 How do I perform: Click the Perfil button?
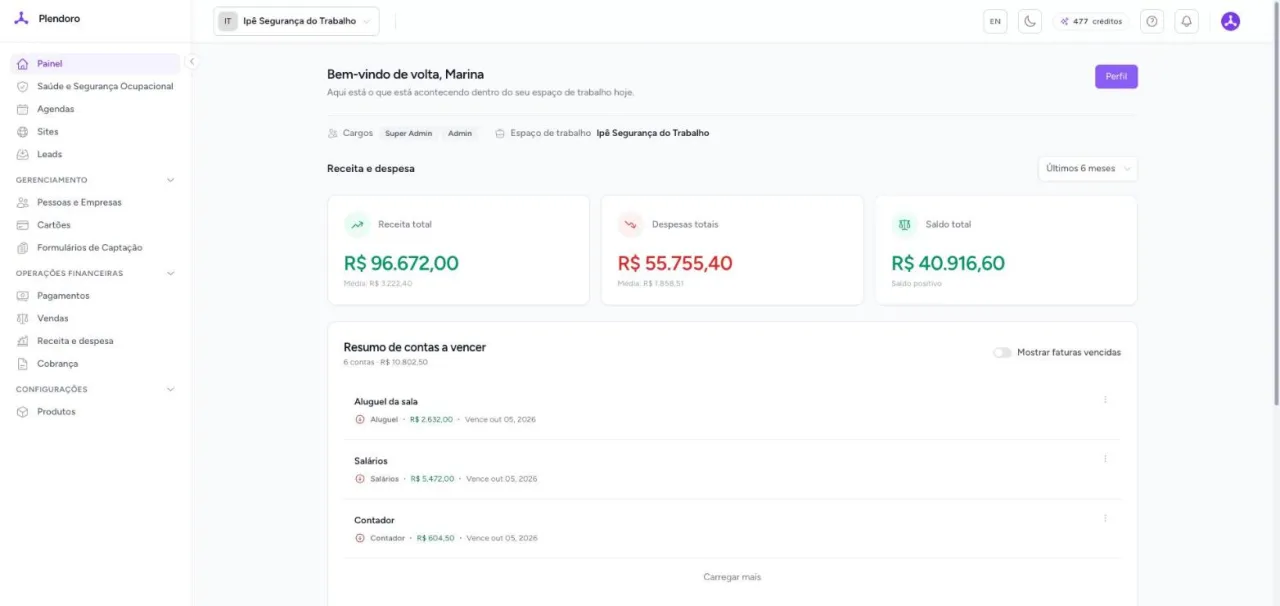coord(1116,77)
